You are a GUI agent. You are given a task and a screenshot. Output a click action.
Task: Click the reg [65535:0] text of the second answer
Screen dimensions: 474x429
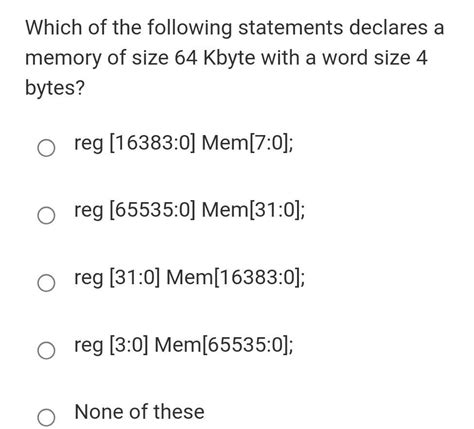click(x=134, y=211)
